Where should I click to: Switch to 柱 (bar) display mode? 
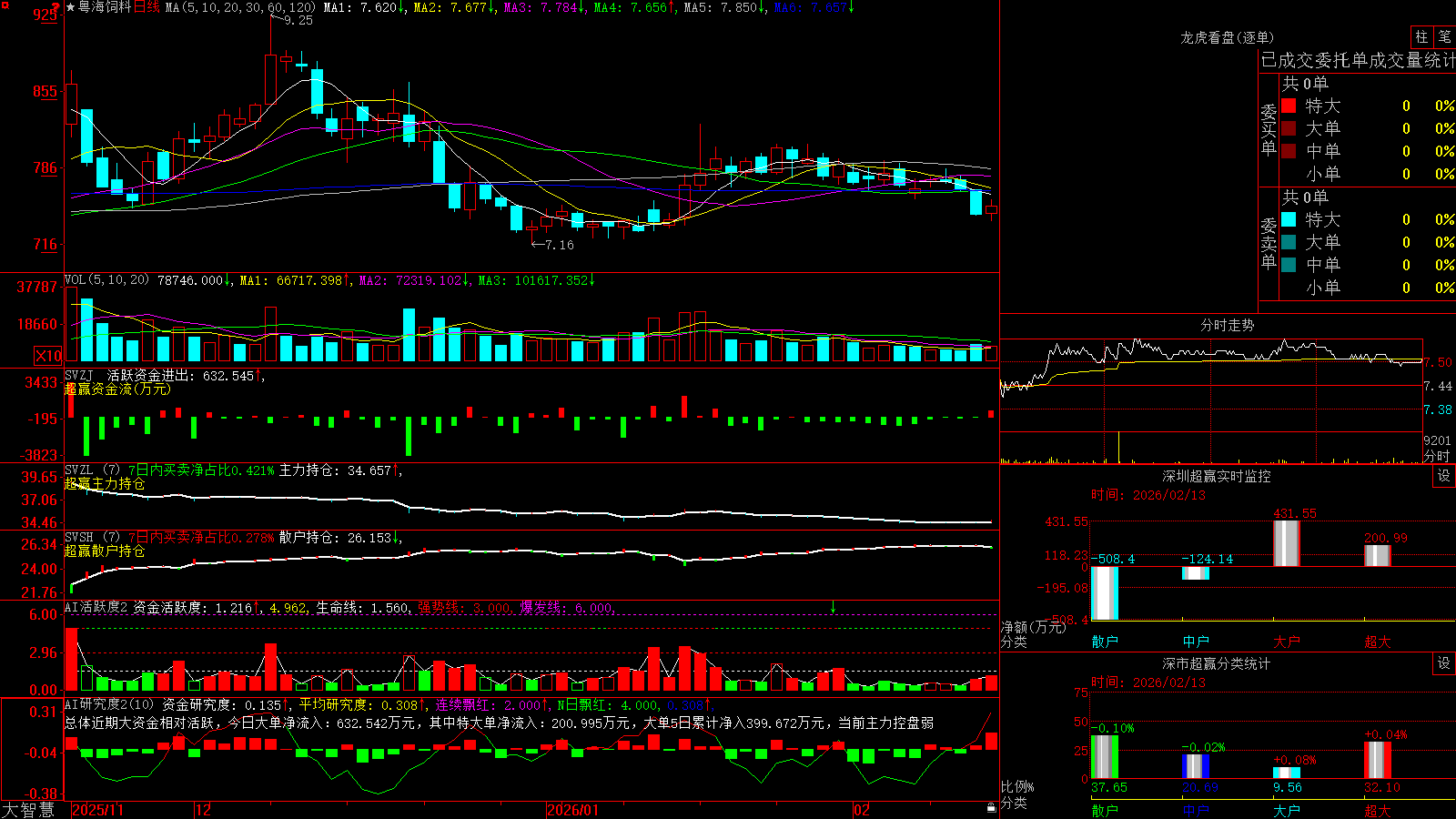1421,36
